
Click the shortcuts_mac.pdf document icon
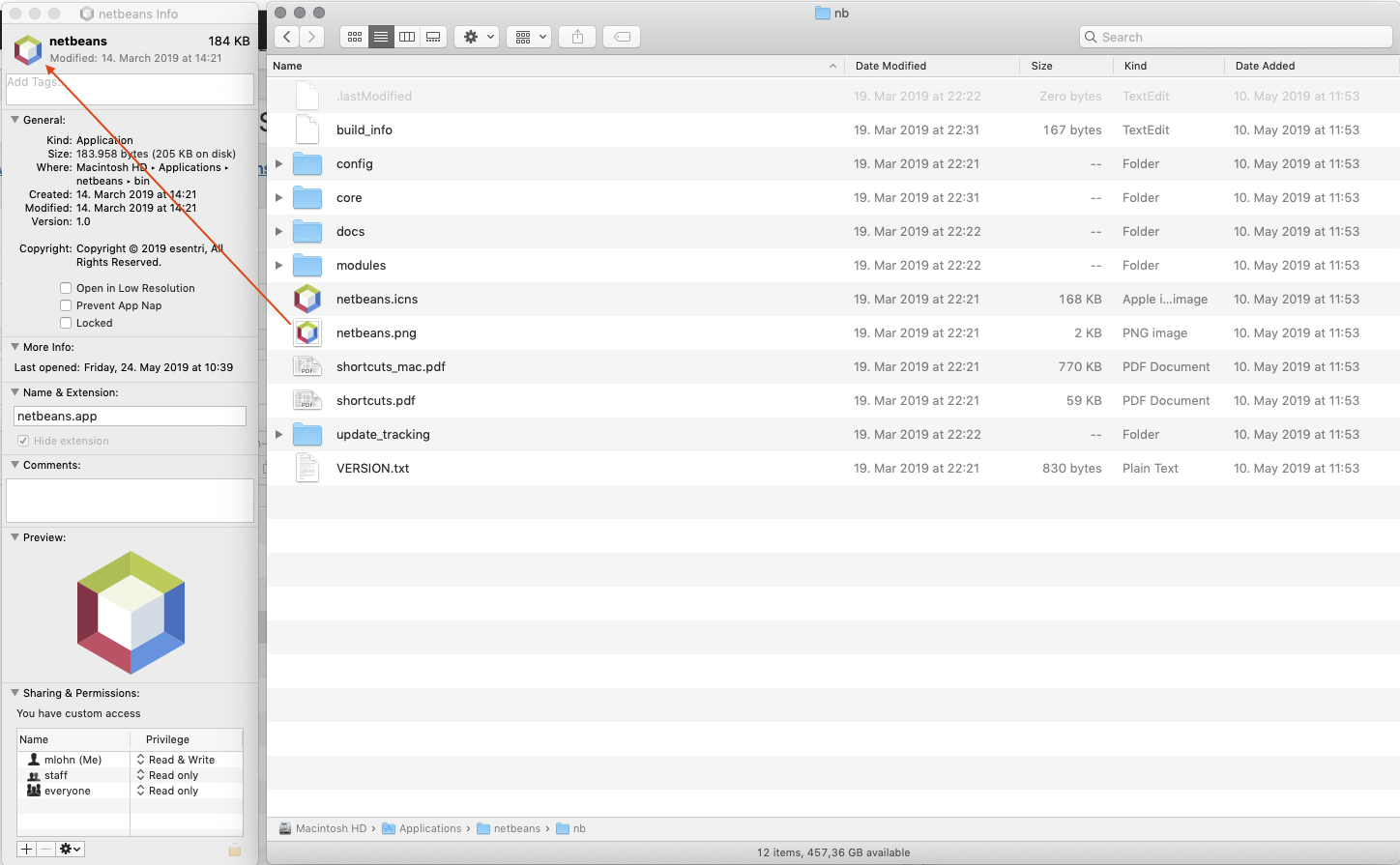click(x=307, y=366)
